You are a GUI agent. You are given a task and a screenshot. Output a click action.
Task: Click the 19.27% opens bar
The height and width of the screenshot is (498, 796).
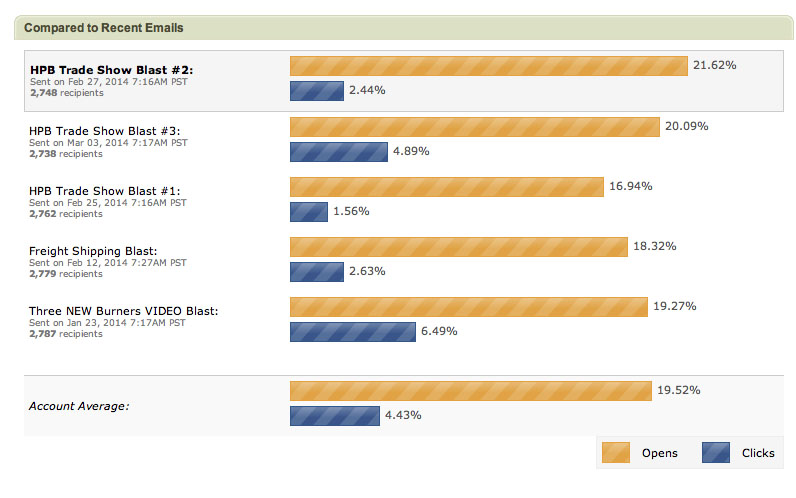tap(467, 306)
